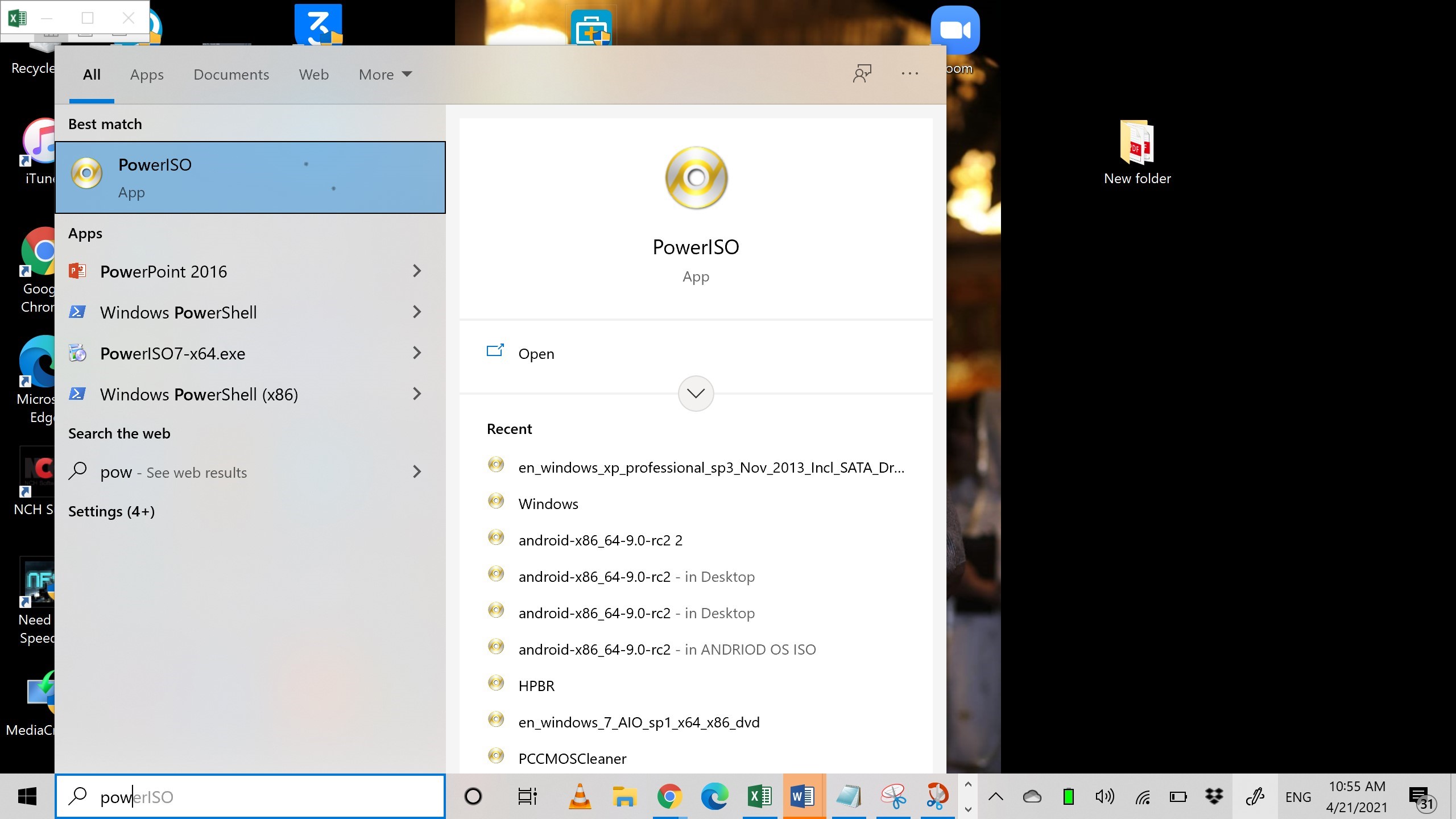This screenshot has width=1456, height=819.
Task: Expand PowerPoint 2016 result arrow
Action: coord(417,271)
